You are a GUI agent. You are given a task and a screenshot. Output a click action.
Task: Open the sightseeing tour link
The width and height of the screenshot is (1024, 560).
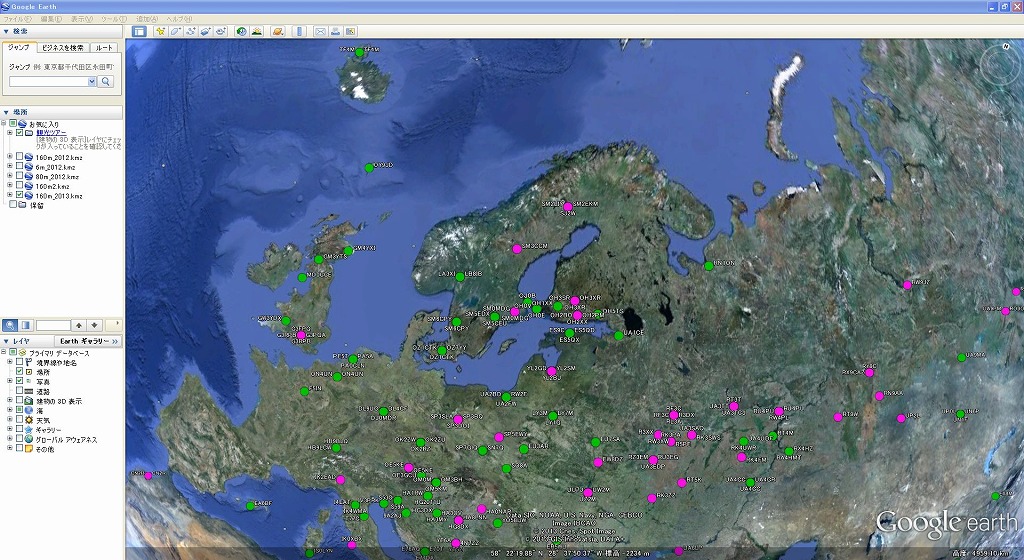click(x=51, y=132)
